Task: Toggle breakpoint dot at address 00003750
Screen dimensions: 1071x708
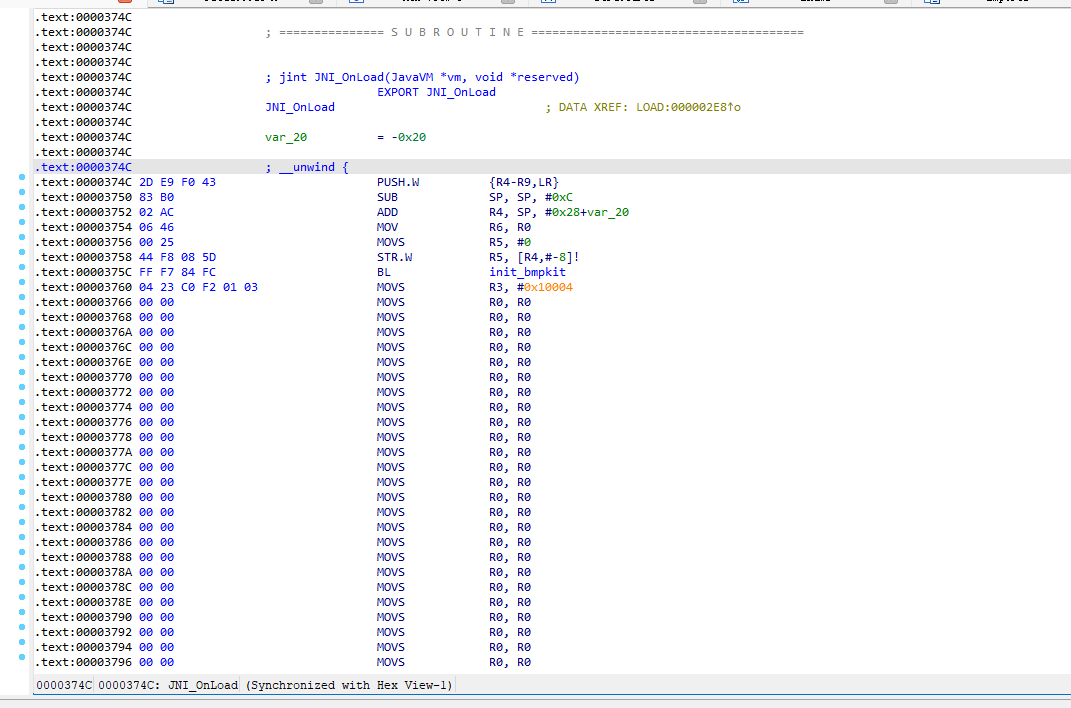Action: click(x=22, y=192)
